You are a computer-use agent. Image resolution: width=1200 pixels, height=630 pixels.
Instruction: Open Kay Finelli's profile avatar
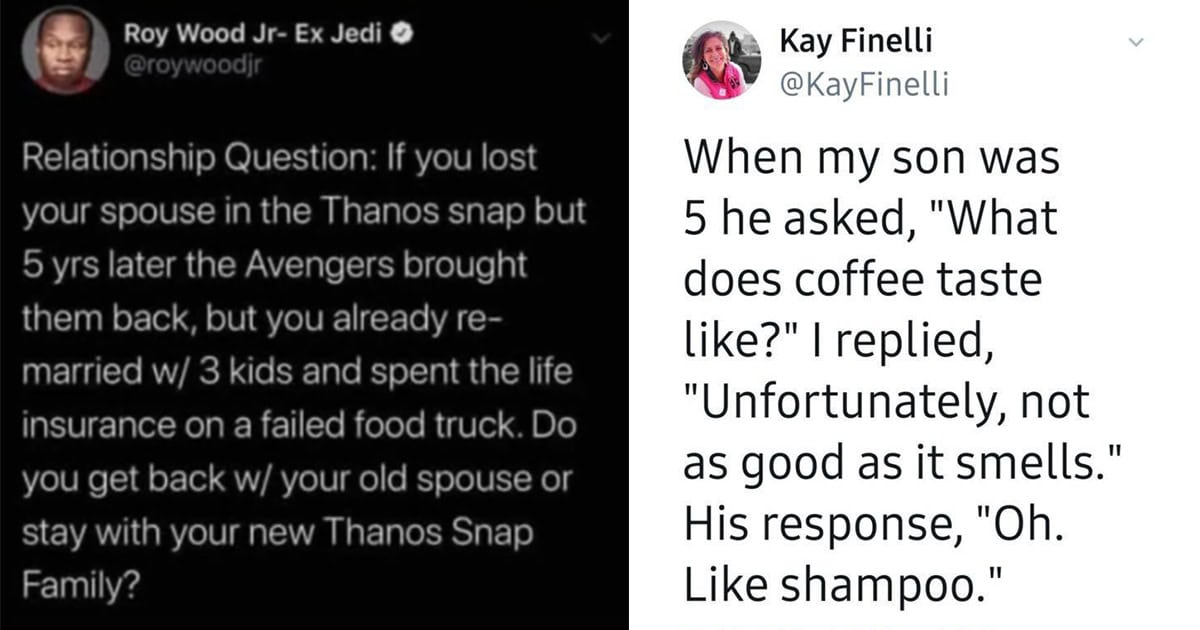click(x=720, y=60)
